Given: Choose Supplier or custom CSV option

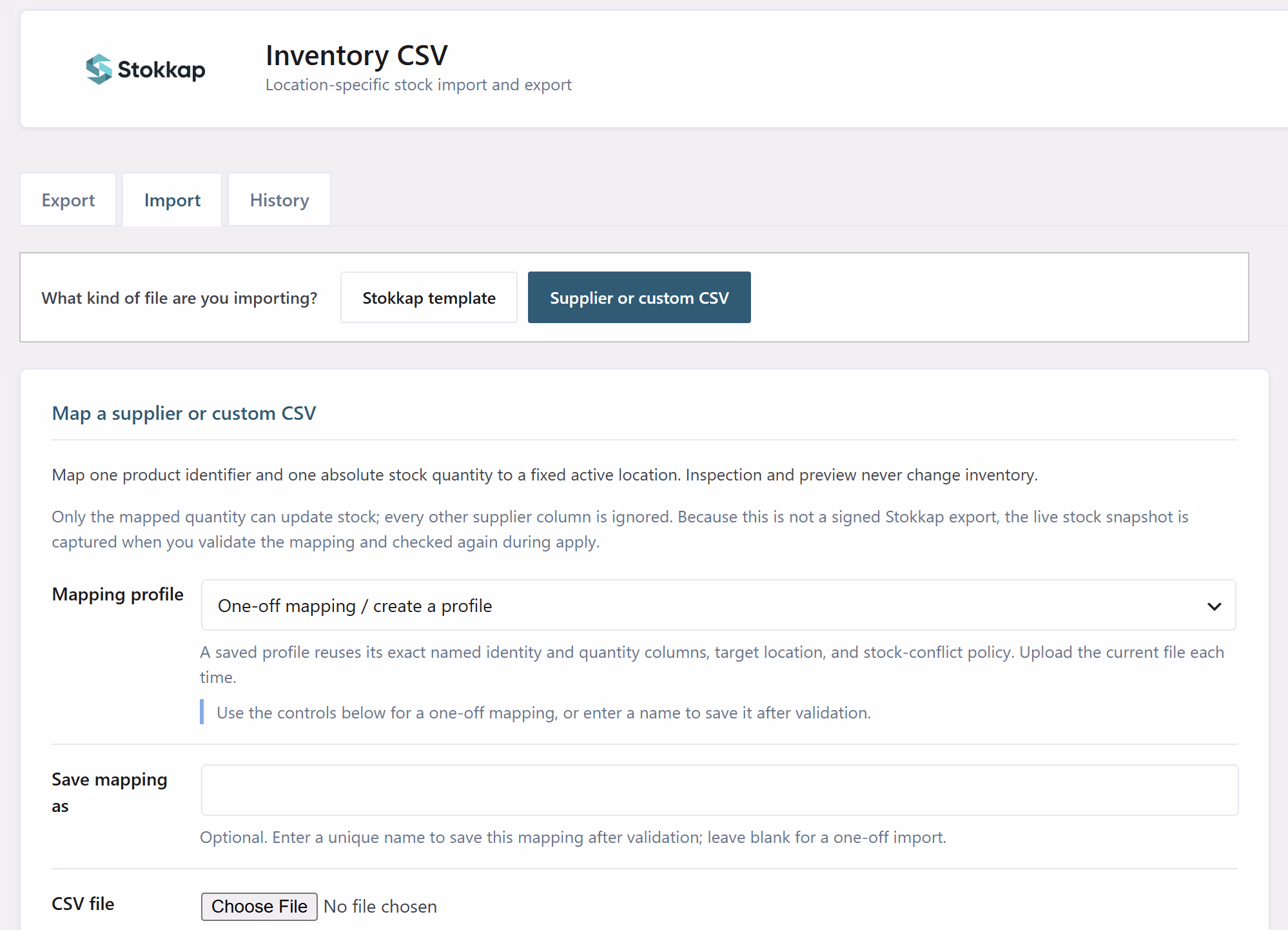Looking at the screenshot, I should coord(639,297).
